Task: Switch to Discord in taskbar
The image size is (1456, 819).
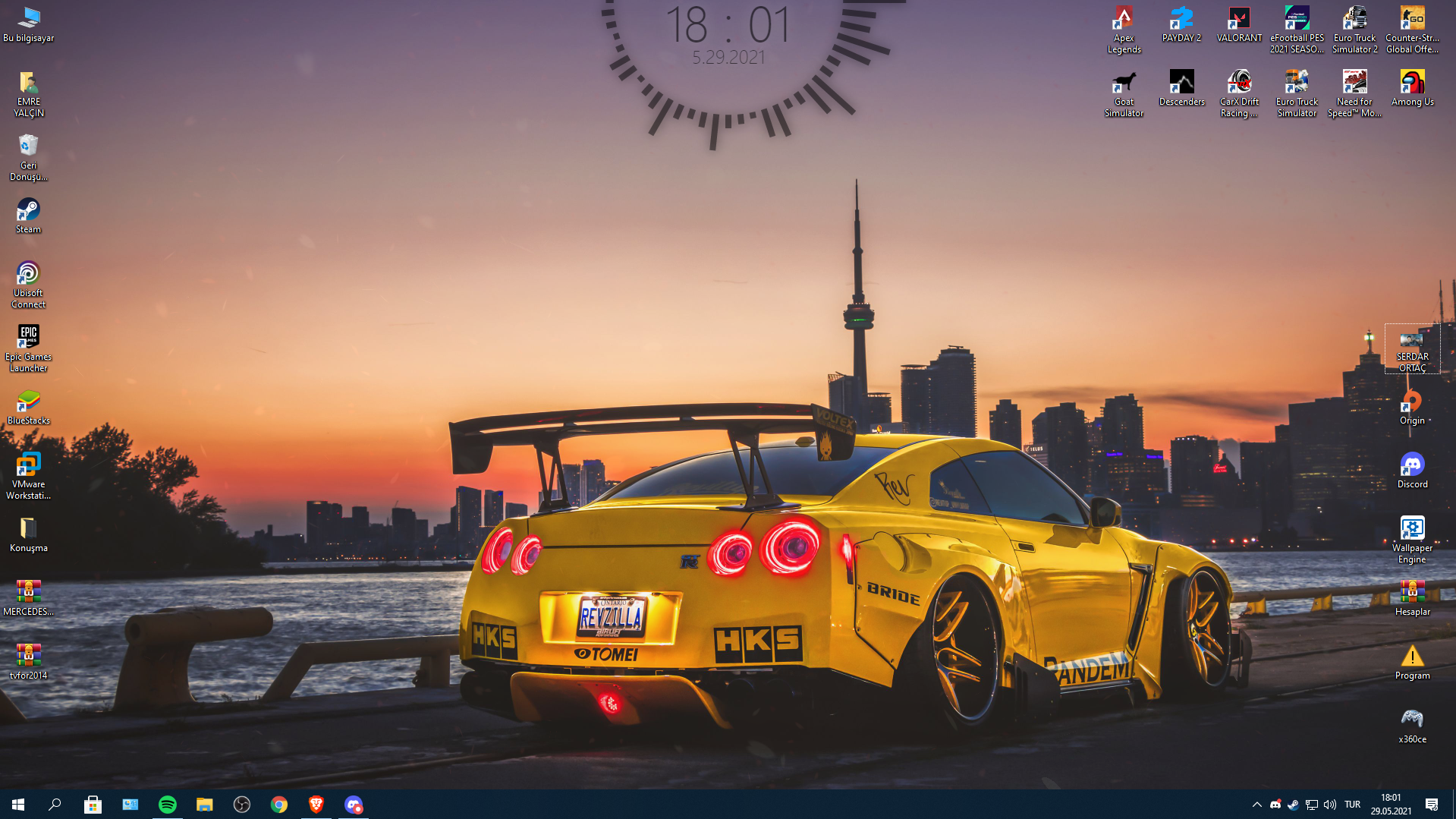Action: (x=353, y=804)
